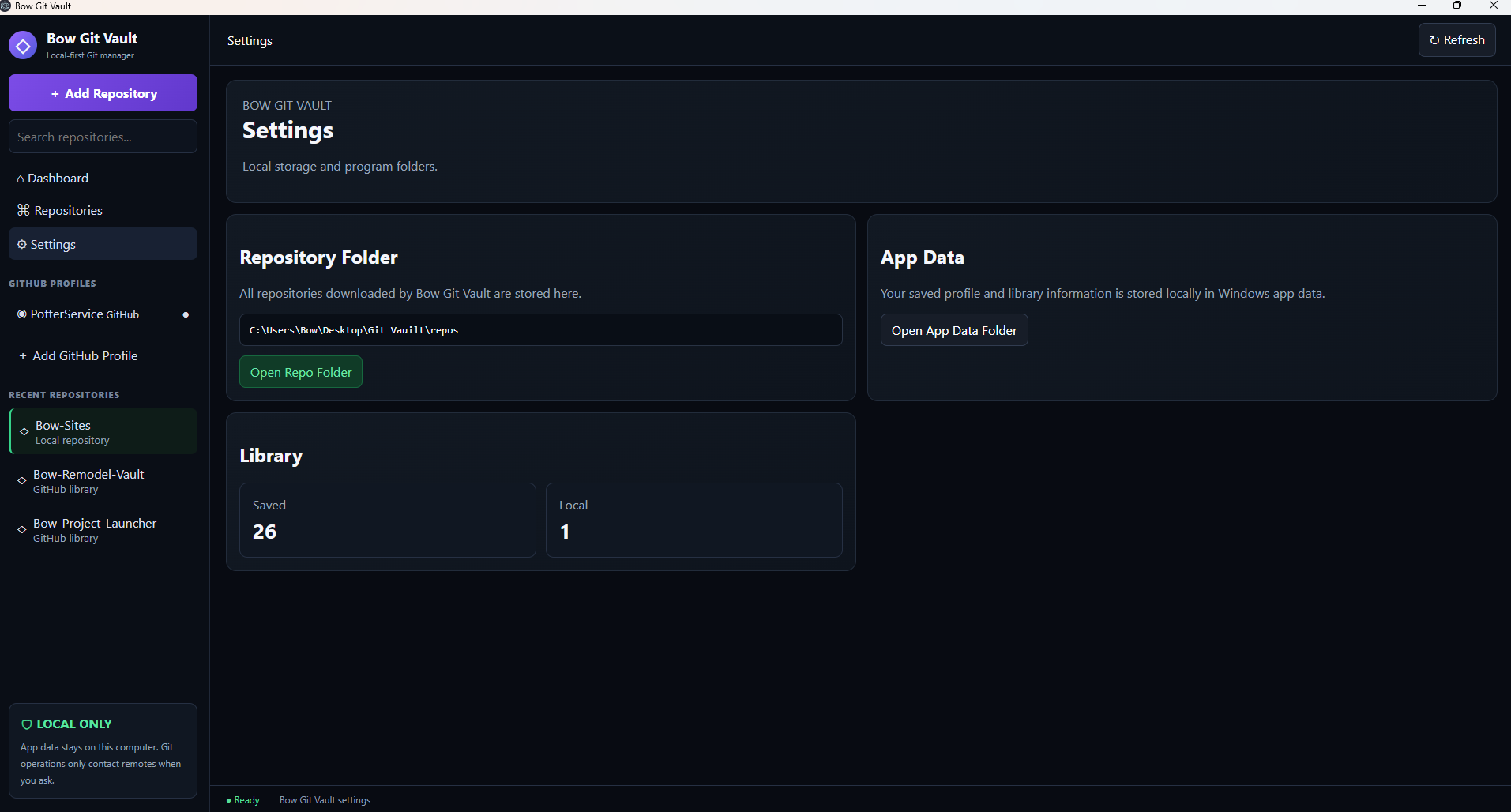Click the Refresh button
The height and width of the screenshot is (812, 1511).
[x=1456, y=40]
